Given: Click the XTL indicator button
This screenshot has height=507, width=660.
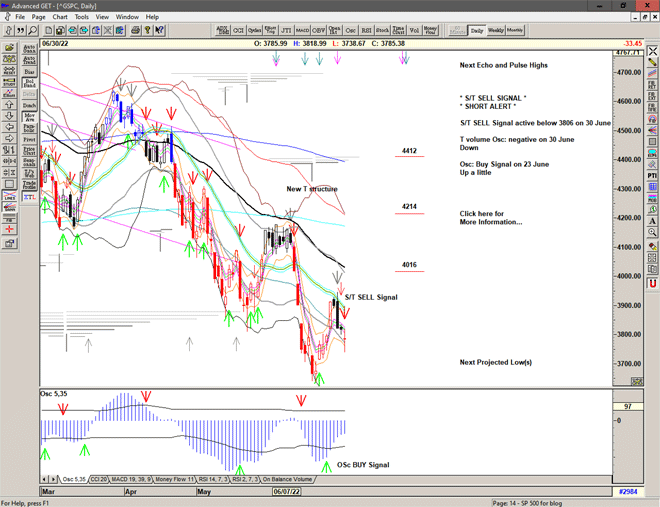Looking at the screenshot, I should point(29,199).
